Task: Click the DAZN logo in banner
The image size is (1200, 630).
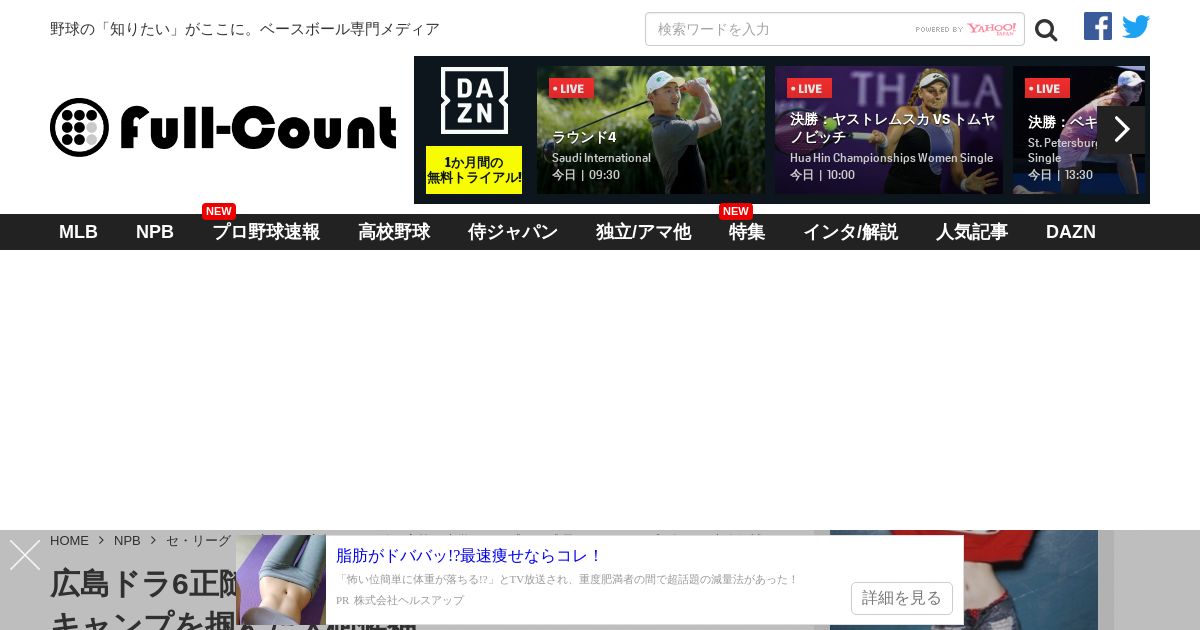Action: [474, 100]
